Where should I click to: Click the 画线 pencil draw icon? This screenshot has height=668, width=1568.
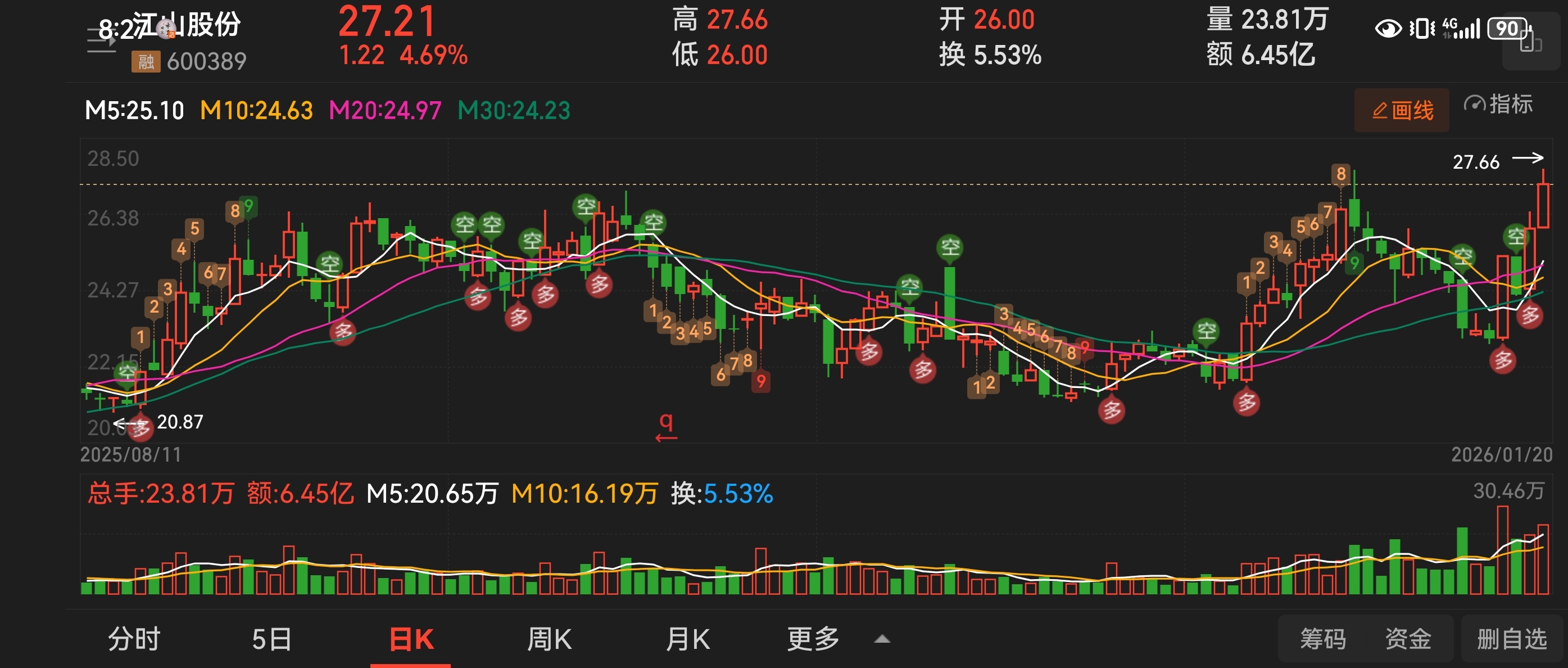coord(1380,111)
